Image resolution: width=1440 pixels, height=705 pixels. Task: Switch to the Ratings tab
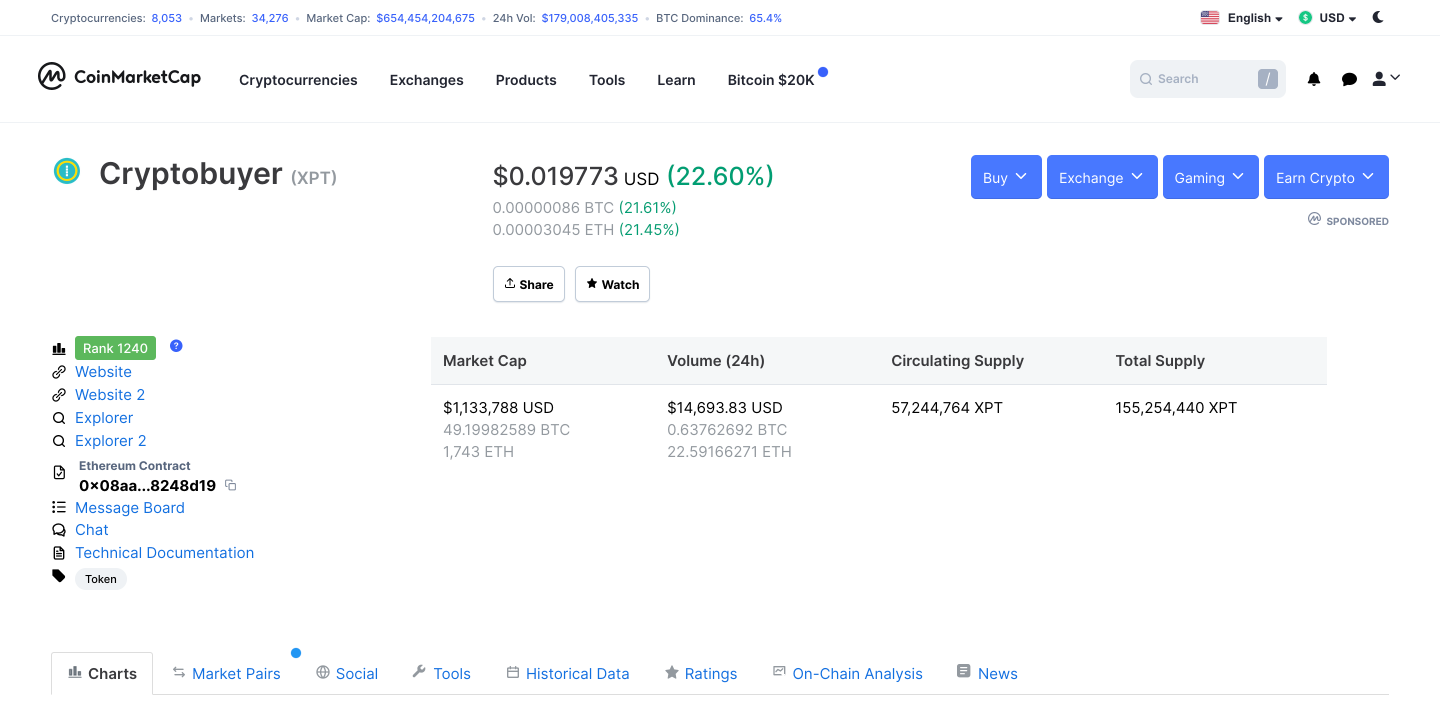point(701,673)
